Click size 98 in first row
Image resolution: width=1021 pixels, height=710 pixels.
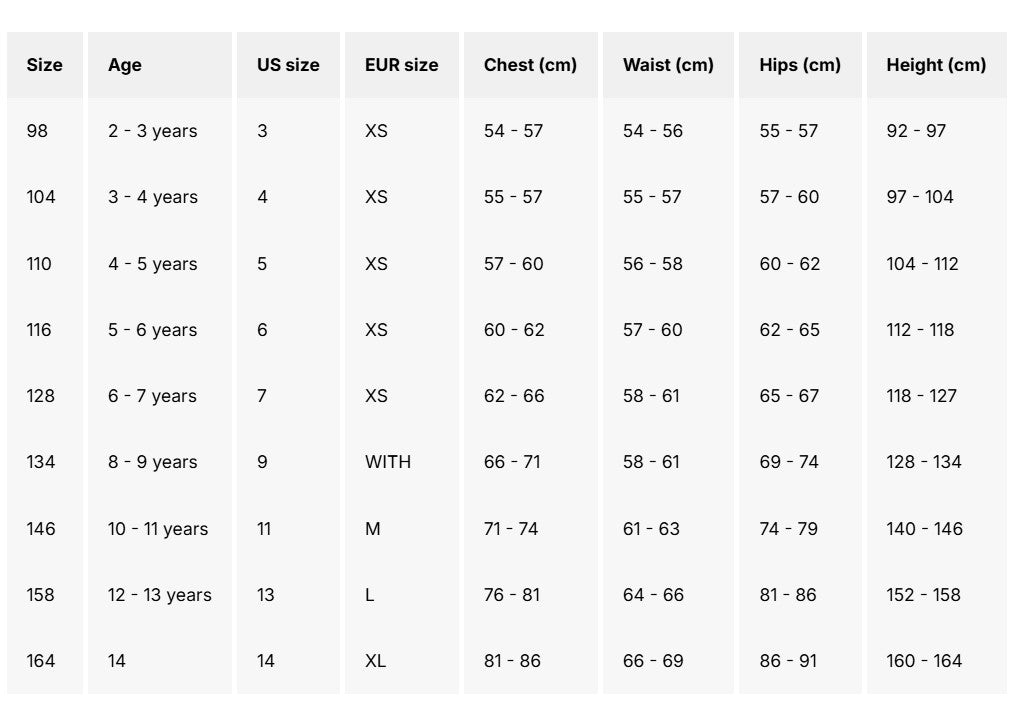click(37, 131)
